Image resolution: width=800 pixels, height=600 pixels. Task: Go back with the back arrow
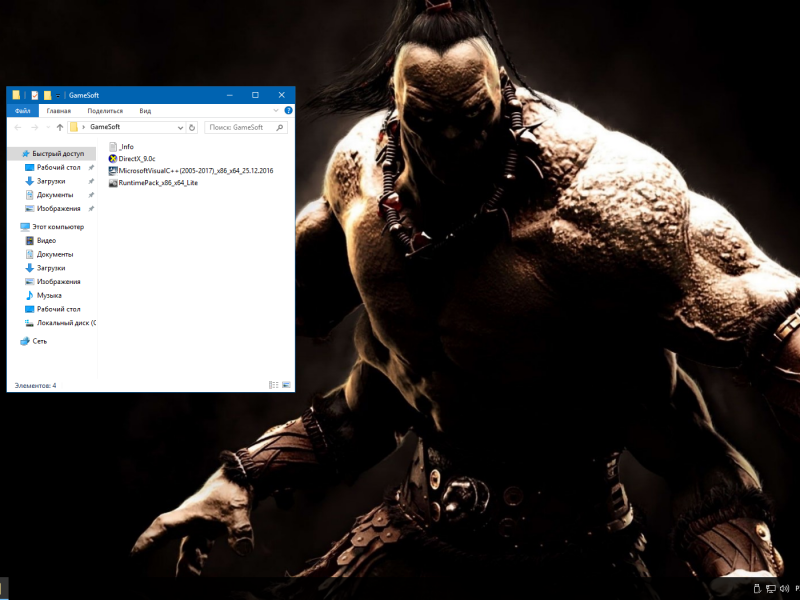(18, 128)
